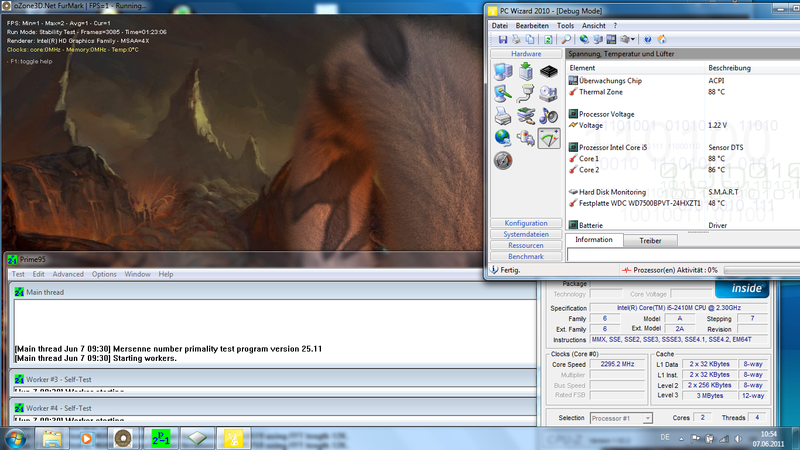This screenshot has height=450, width=800.
Task: Click the green Refresh toolbar icon
Action: click(548, 39)
